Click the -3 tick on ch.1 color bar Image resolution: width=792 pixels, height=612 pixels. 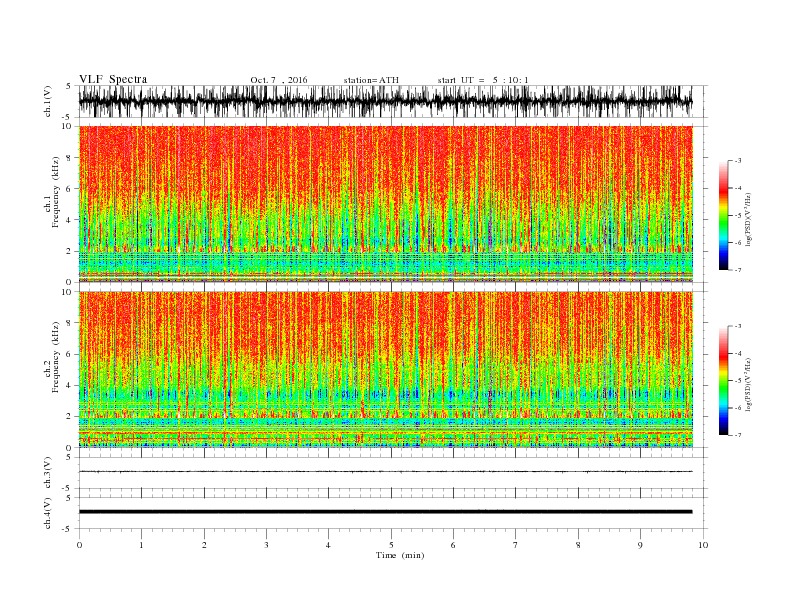pyautogui.click(x=737, y=161)
